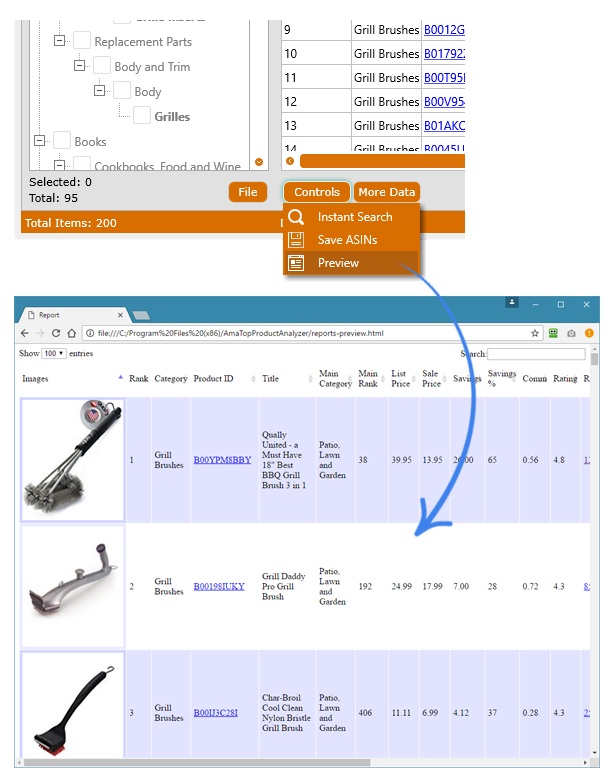This screenshot has height=782, width=614.
Task: Open product link B00198IUKY
Action: click(x=219, y=586)
